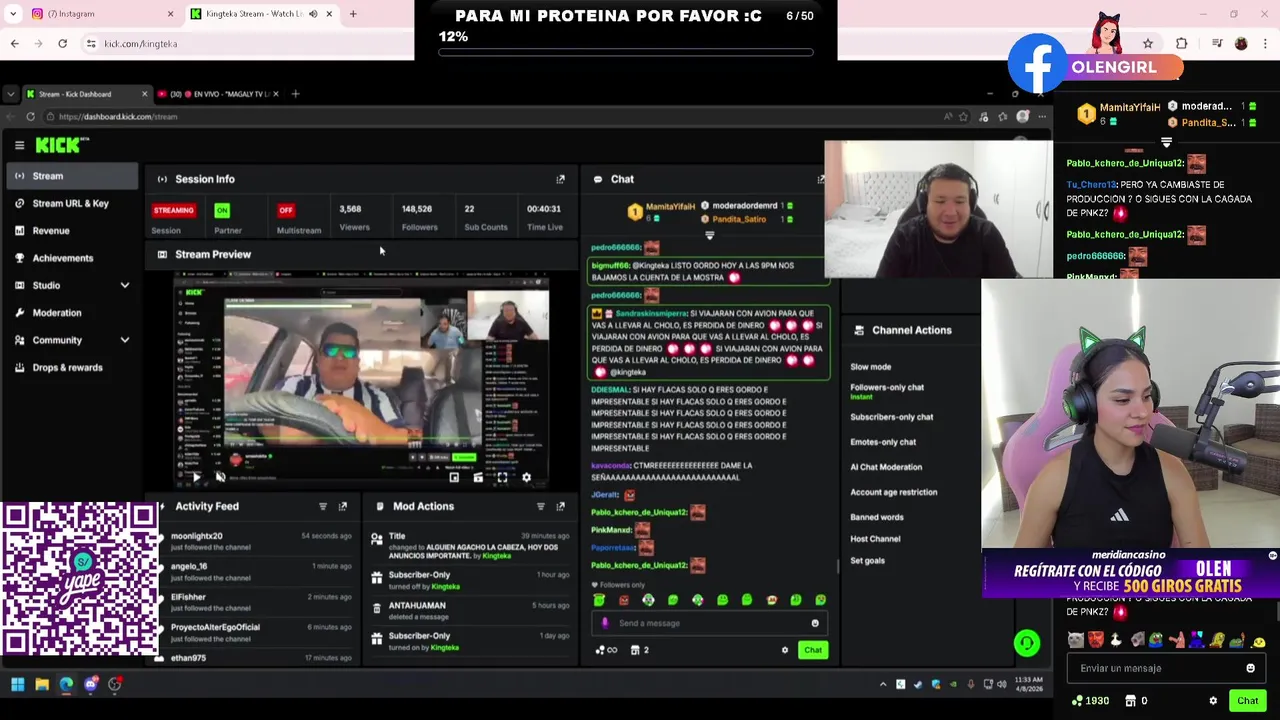
Task: Open the tab list dropdown in inner browser
Action: click(10, 94)
